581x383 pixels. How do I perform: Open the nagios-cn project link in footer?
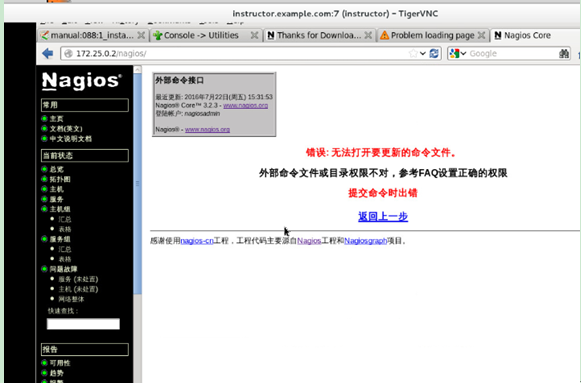pyautogui.click(x=197, y=241)
